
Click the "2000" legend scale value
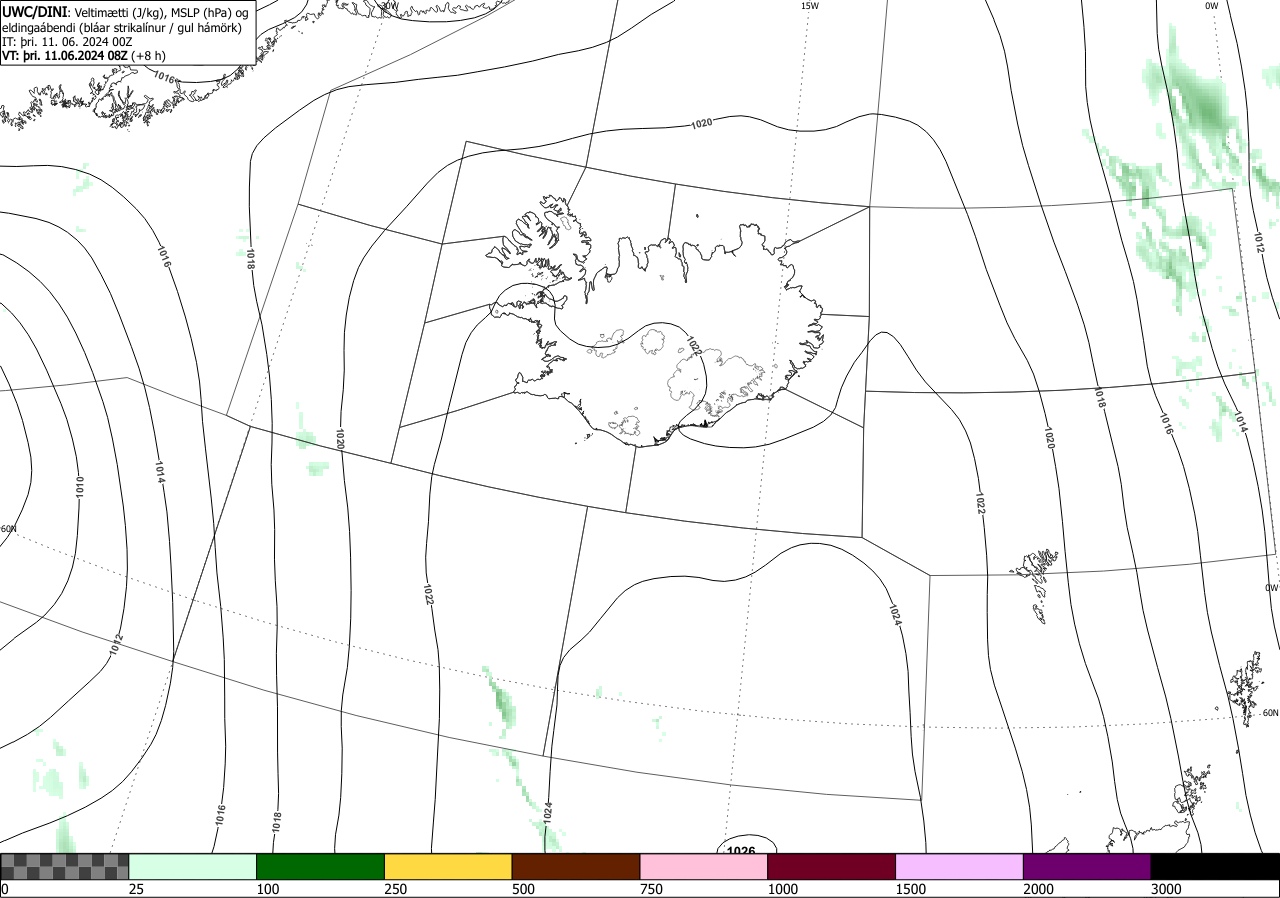tap(1038, 889)
